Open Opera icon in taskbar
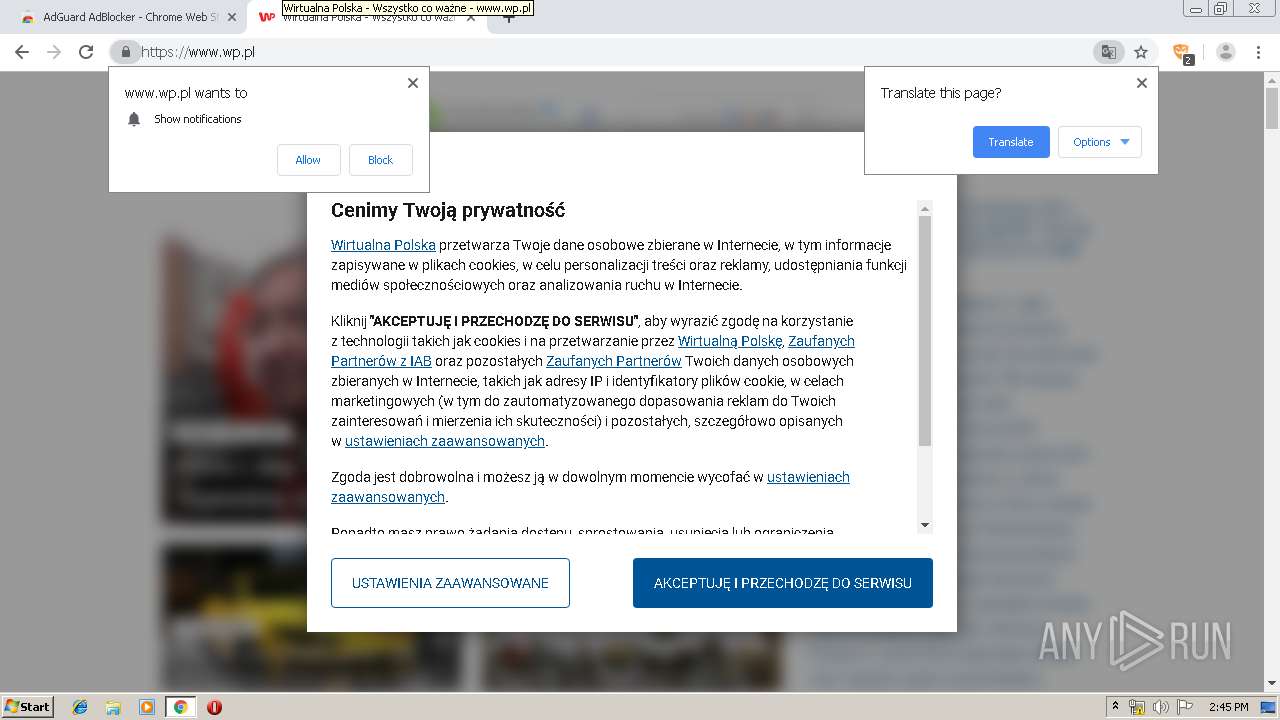The height and width of the screenshot is (720, 1280). (x=214, y=707)
